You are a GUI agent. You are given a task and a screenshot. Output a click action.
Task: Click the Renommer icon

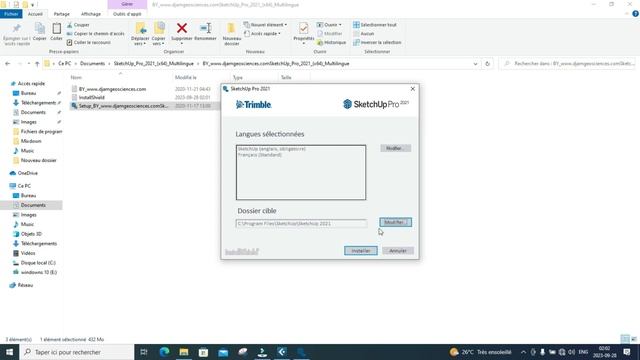[205, 32]
